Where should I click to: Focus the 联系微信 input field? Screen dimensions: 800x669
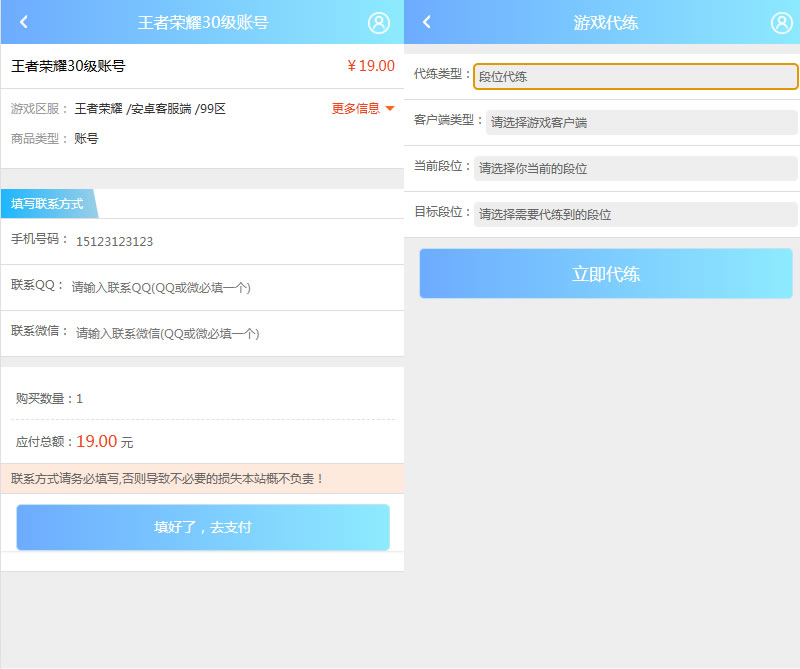click(235, 333)
